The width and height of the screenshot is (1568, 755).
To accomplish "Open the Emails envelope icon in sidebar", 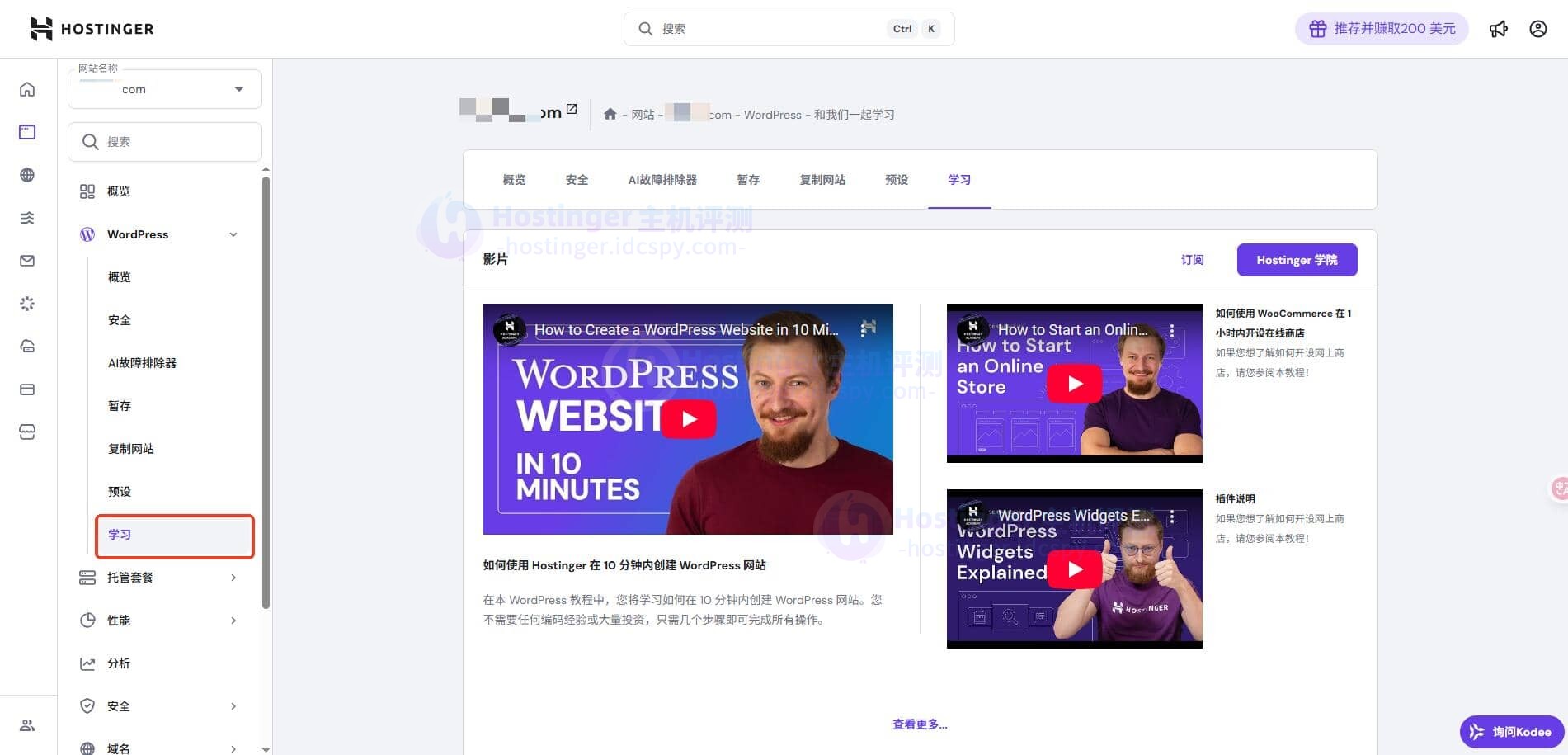I will [27, 261].
